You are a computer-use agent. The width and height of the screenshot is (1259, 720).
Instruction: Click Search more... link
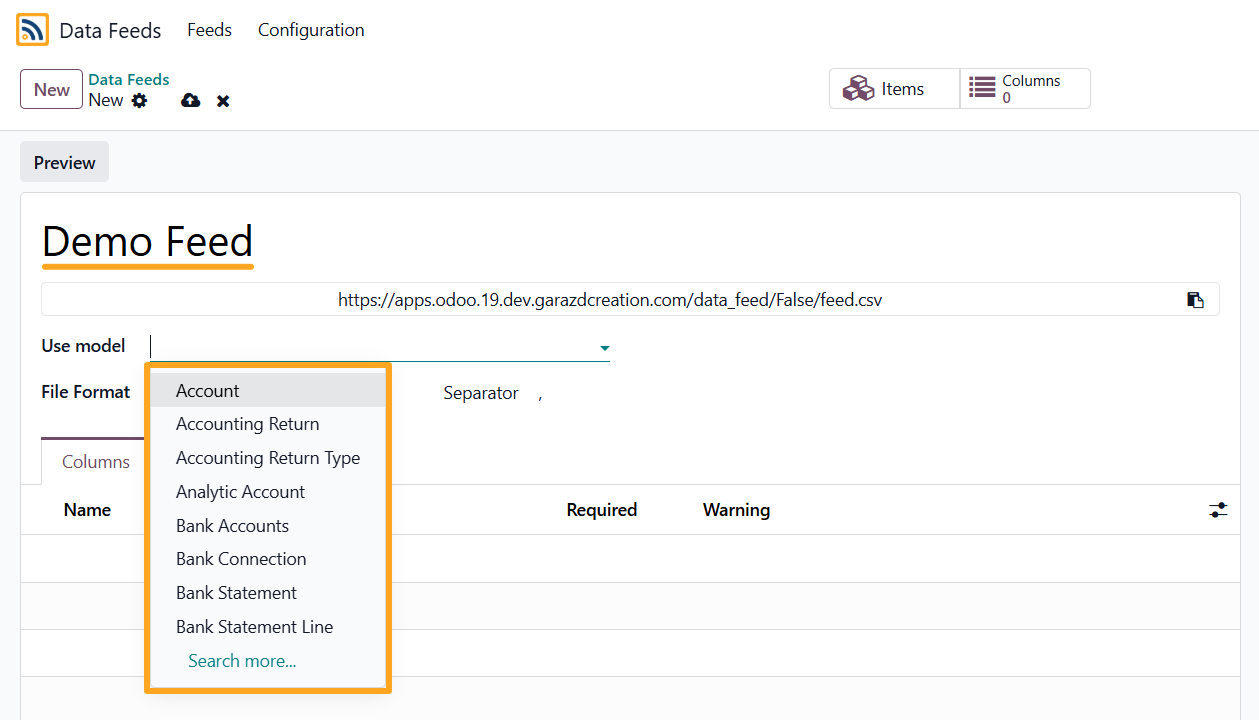point(242,661)
